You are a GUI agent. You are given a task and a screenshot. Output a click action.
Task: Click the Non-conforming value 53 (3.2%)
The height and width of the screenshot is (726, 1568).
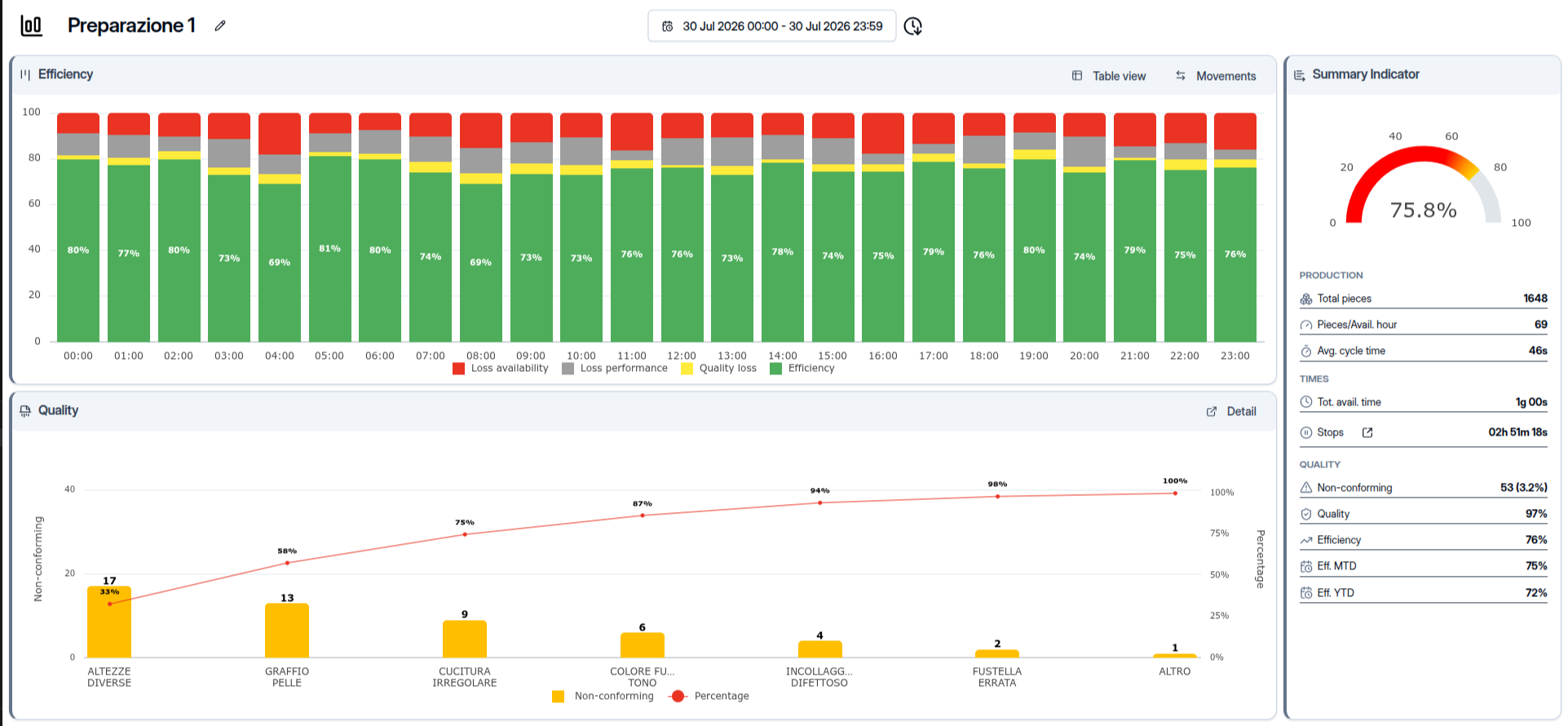pyautogui.click(x=1524, y=488)
